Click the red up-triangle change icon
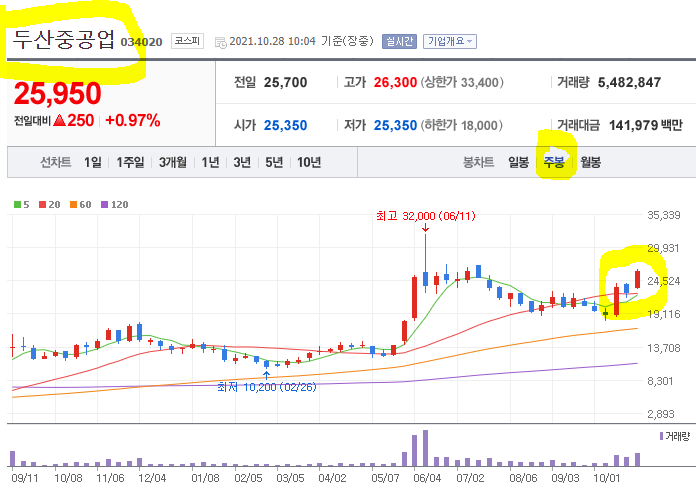696x492 pixels. (59, 120)
